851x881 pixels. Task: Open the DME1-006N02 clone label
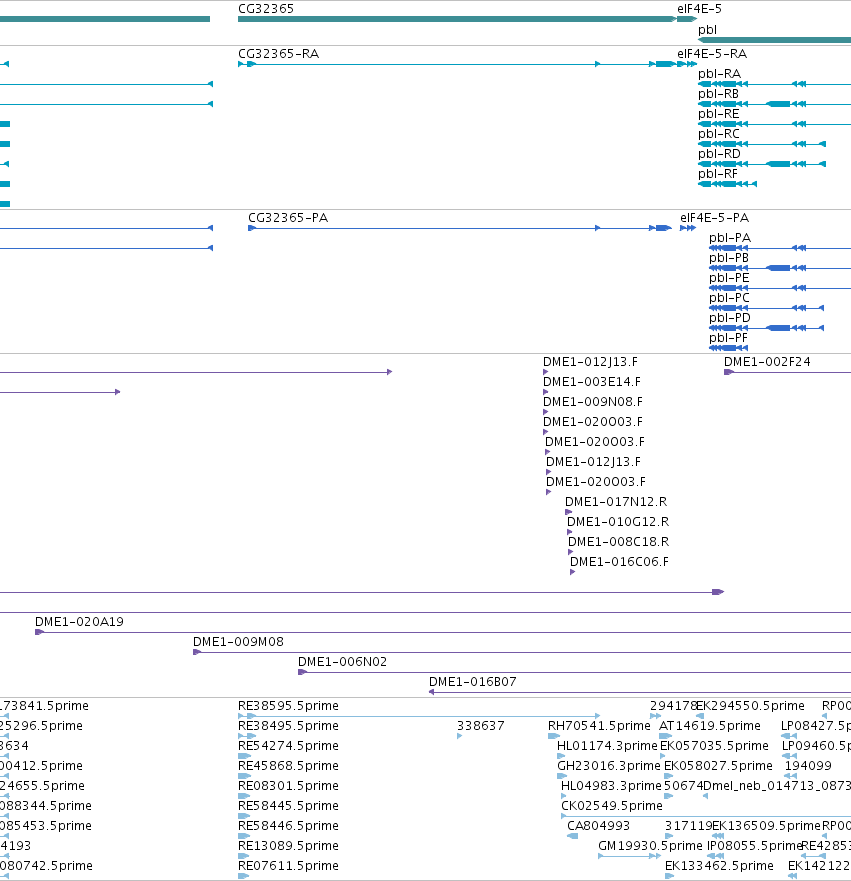342,662
